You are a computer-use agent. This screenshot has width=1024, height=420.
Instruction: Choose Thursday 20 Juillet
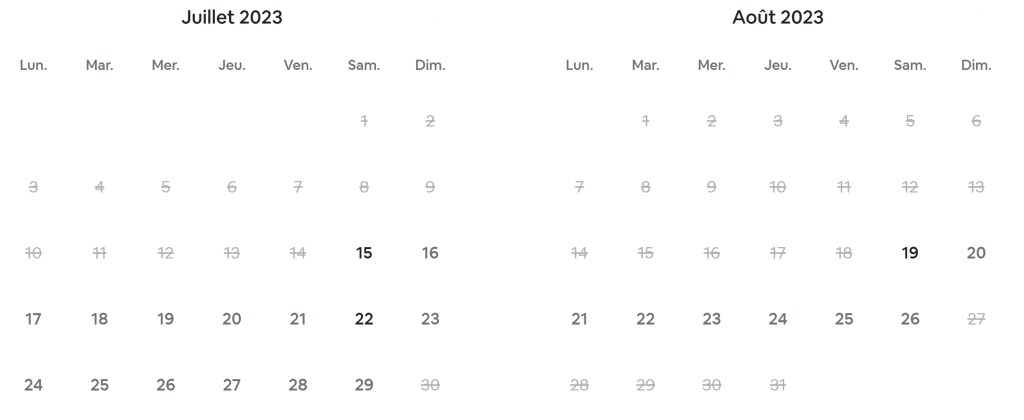coord(232,319)
